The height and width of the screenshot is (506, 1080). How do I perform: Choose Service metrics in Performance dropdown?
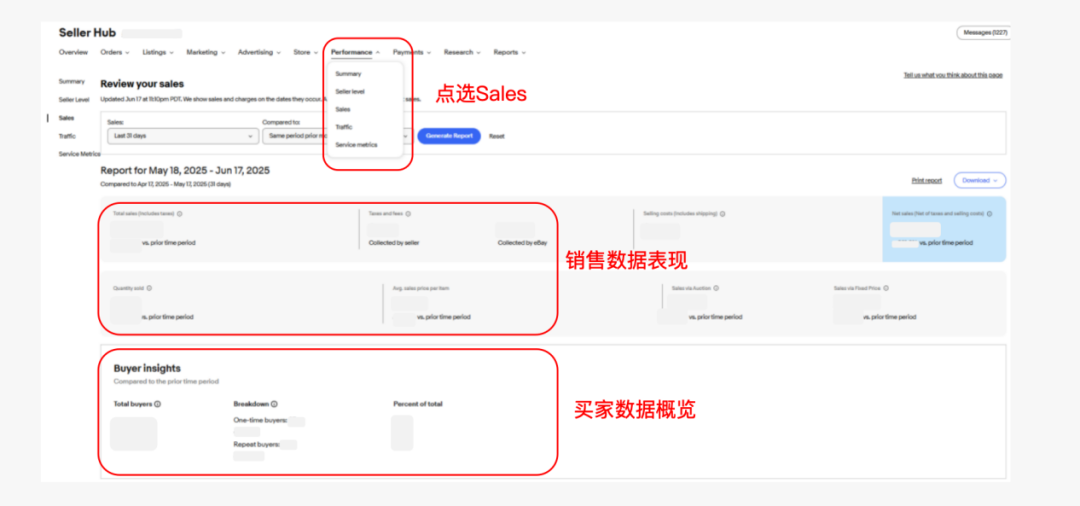pyautogui.click(x=356, y=145)
